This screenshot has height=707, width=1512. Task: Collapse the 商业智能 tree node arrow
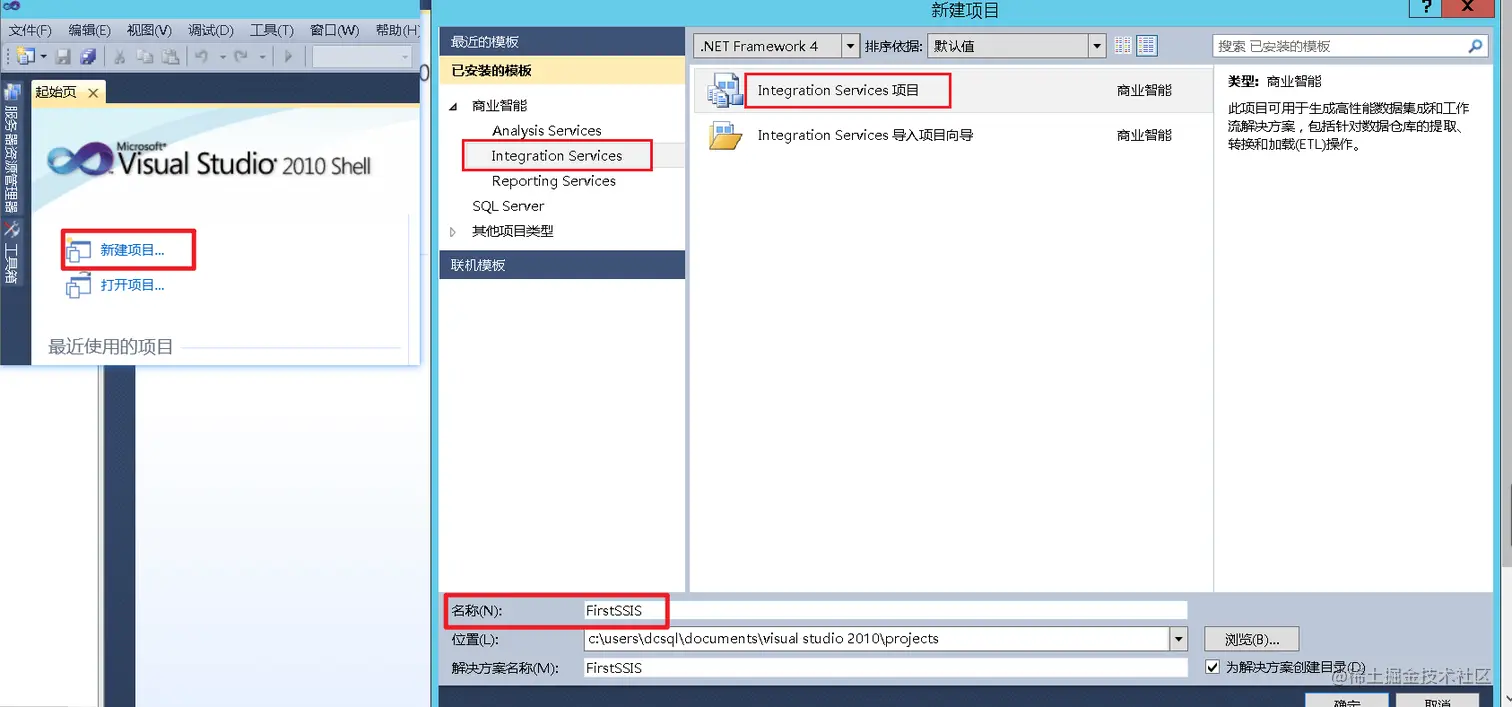click(452, 106)
